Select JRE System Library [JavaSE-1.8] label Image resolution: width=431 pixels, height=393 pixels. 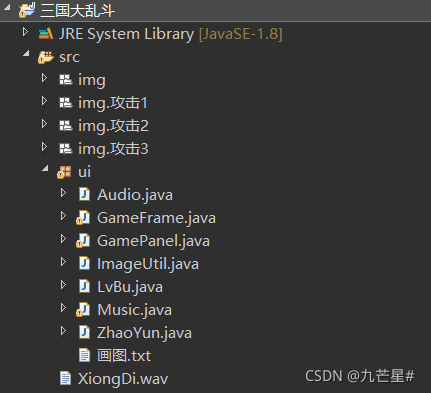(x=171, y=34)
